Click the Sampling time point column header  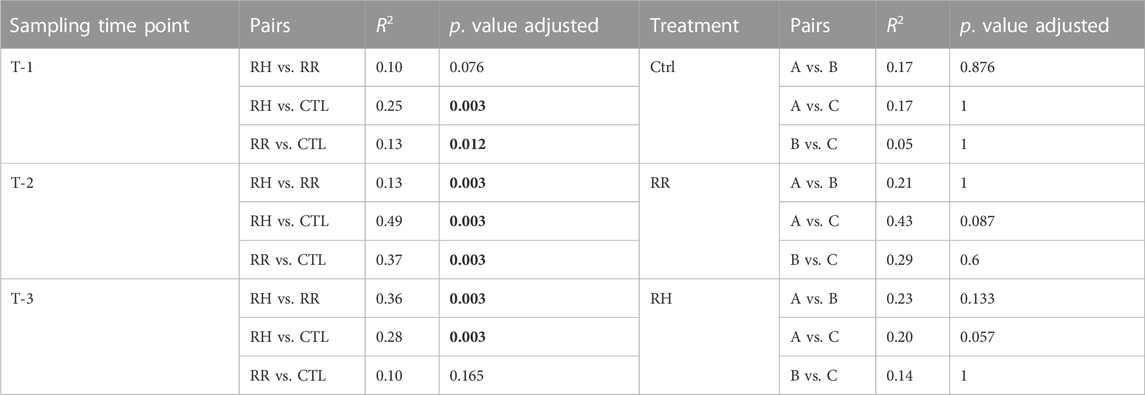coord(99,26)
